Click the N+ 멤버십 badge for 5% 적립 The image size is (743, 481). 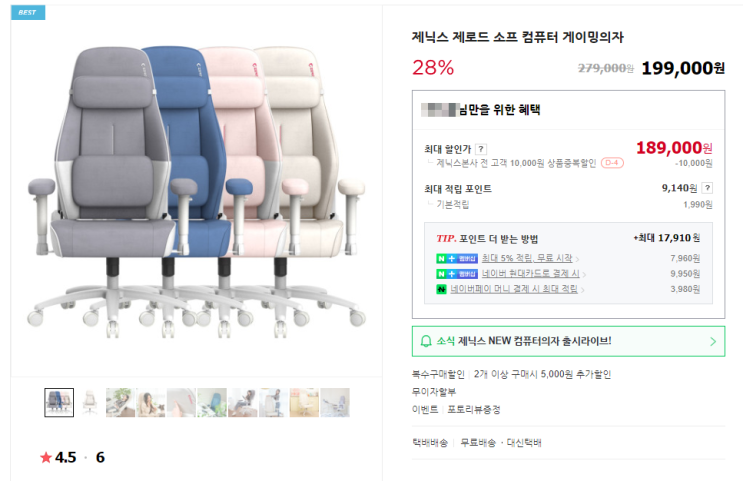tap(457, 259)
